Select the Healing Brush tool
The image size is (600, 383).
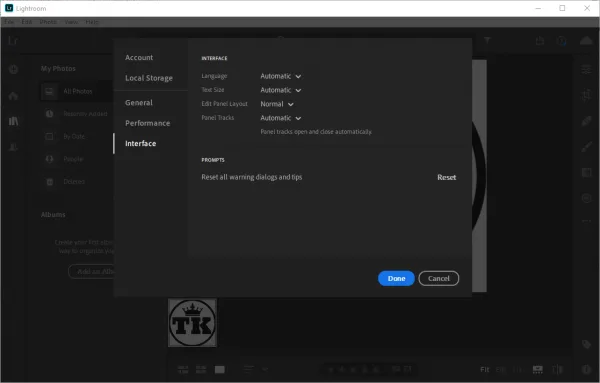586,121
